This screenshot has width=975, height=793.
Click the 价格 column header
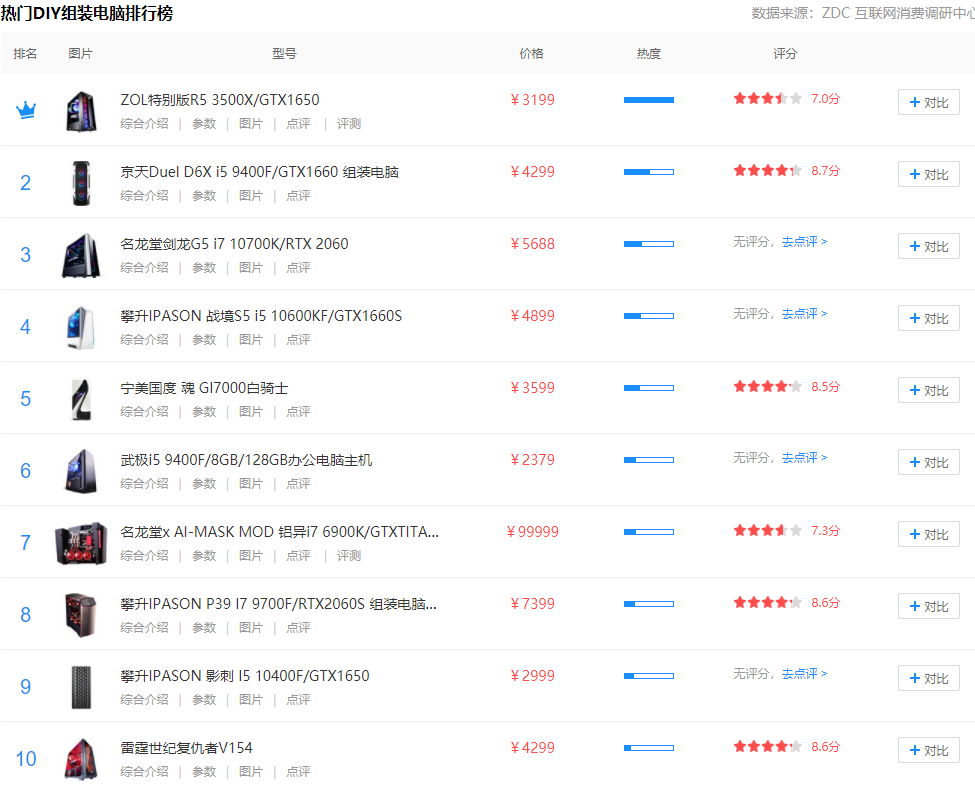[532, 54]
